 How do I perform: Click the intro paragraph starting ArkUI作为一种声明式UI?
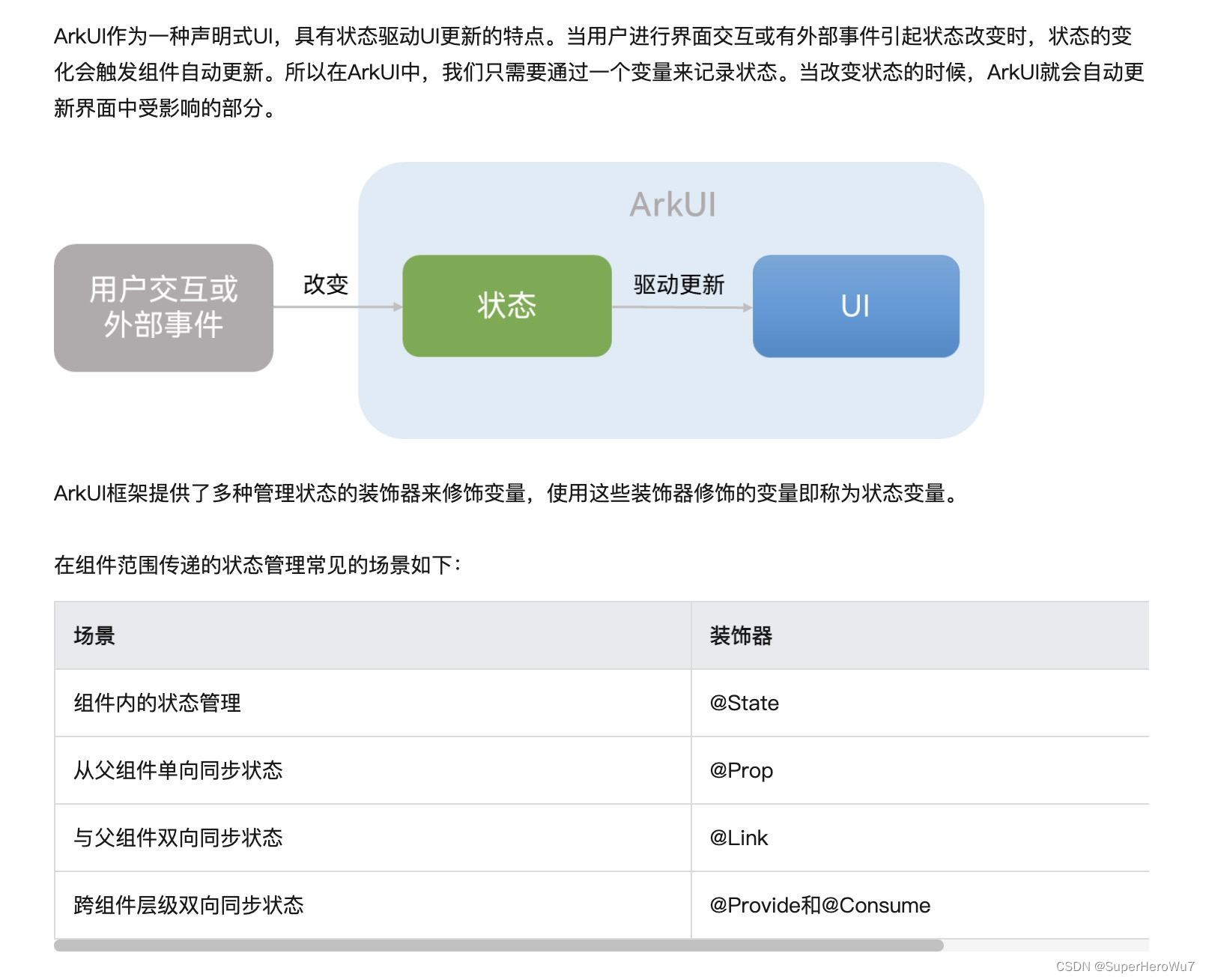pos(599,72)
